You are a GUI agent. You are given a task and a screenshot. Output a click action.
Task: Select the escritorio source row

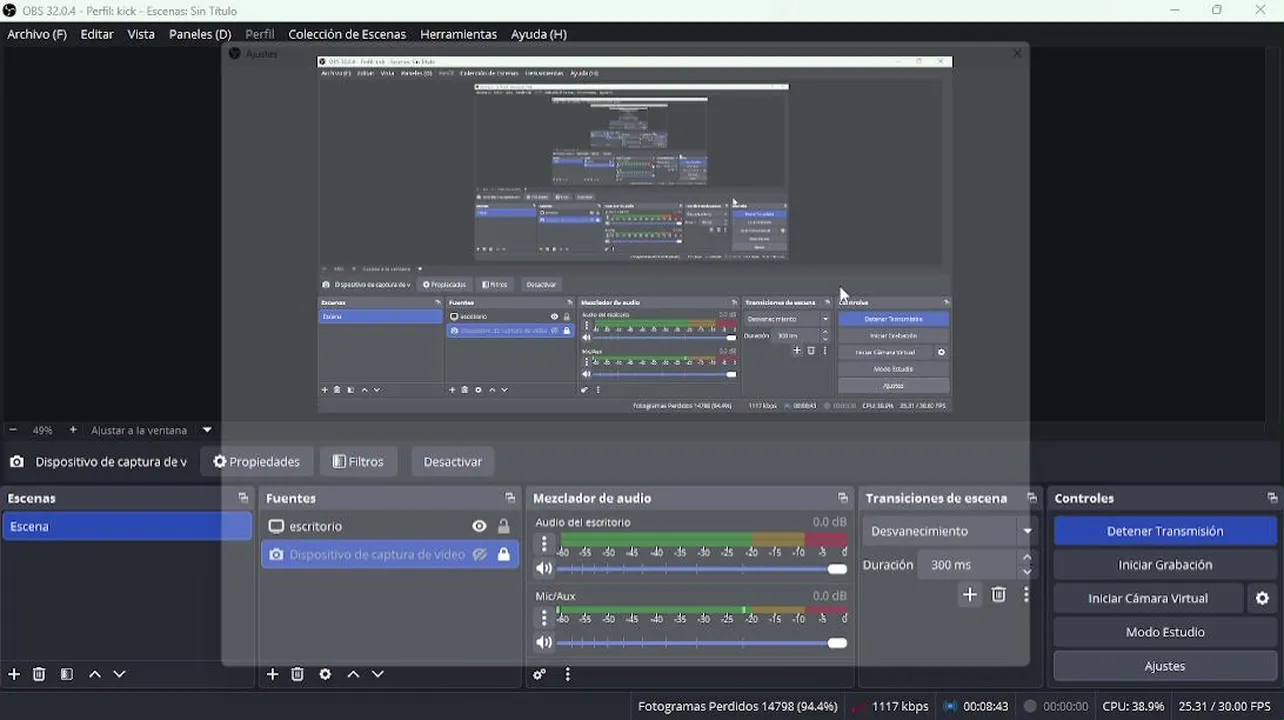tap(390, 526)
